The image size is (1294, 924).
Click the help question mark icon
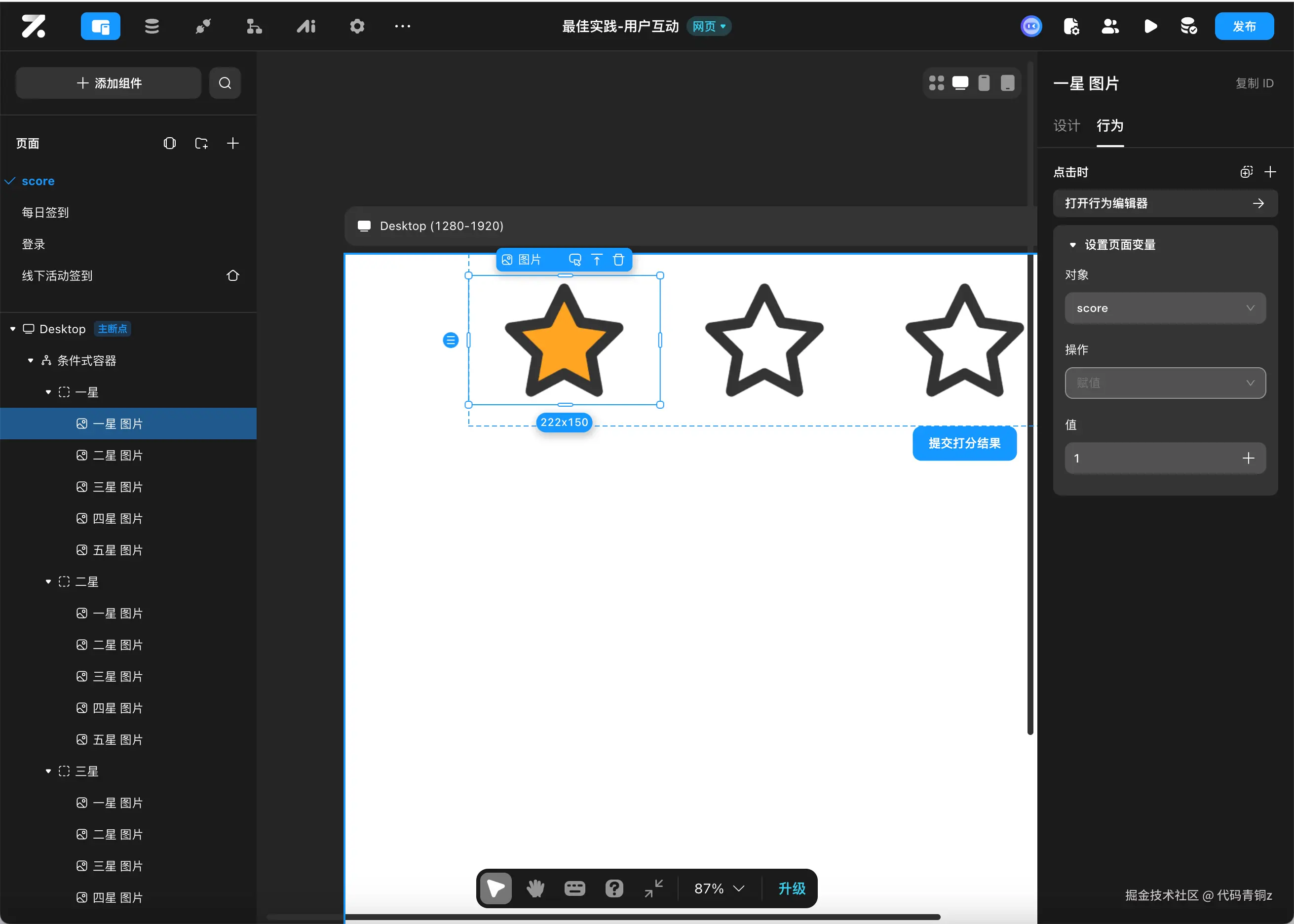click(614, 888)
